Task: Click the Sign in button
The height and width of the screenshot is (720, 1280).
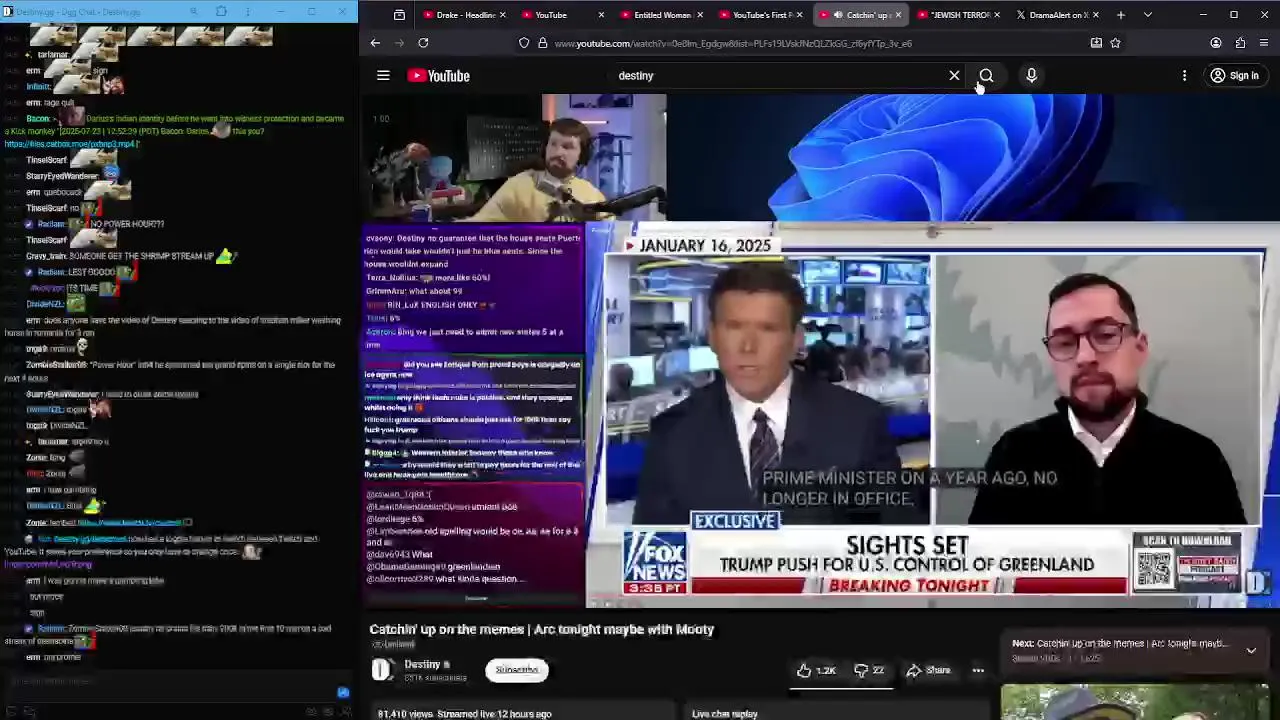Action: click(x=1234, y=75)
